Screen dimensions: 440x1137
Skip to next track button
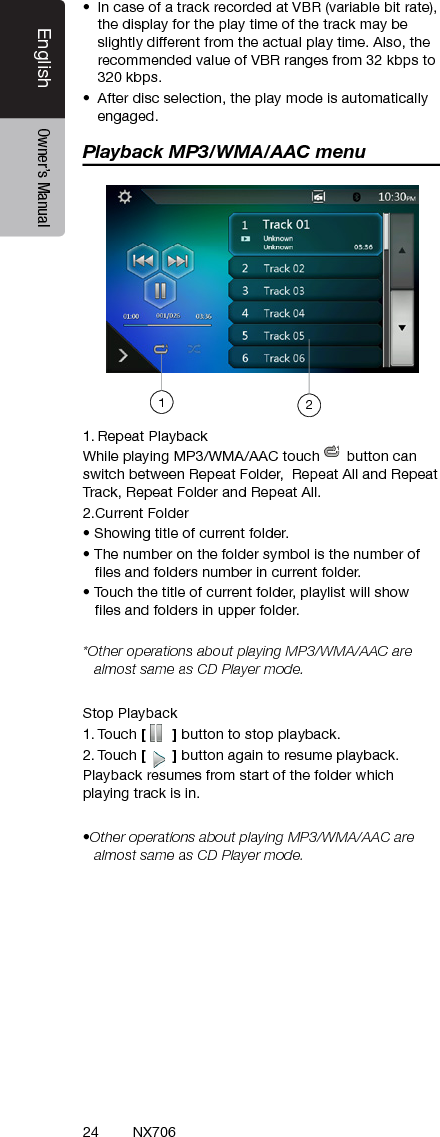[178, 260]
